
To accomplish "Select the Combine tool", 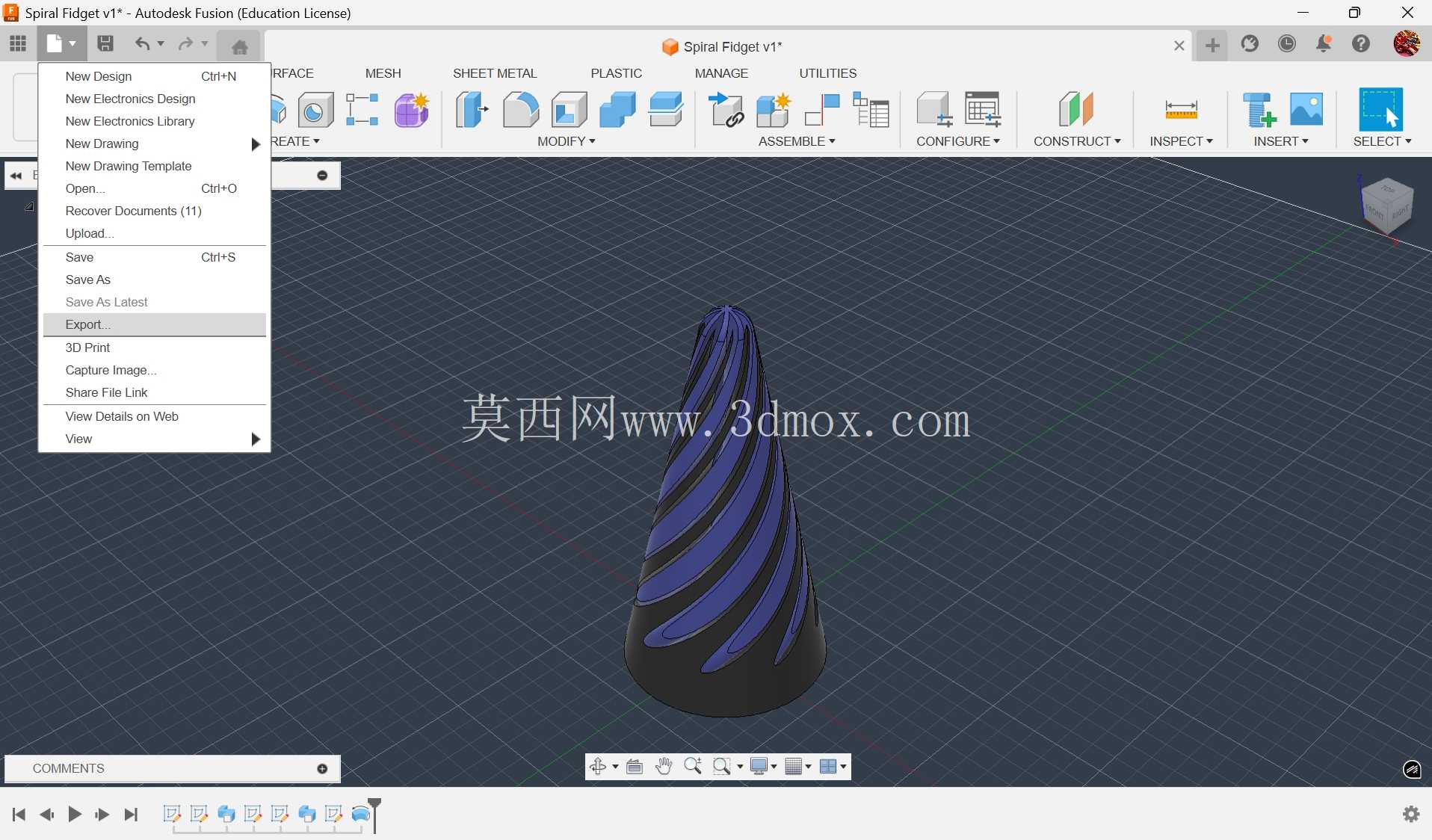I will [x=618, y=110].
